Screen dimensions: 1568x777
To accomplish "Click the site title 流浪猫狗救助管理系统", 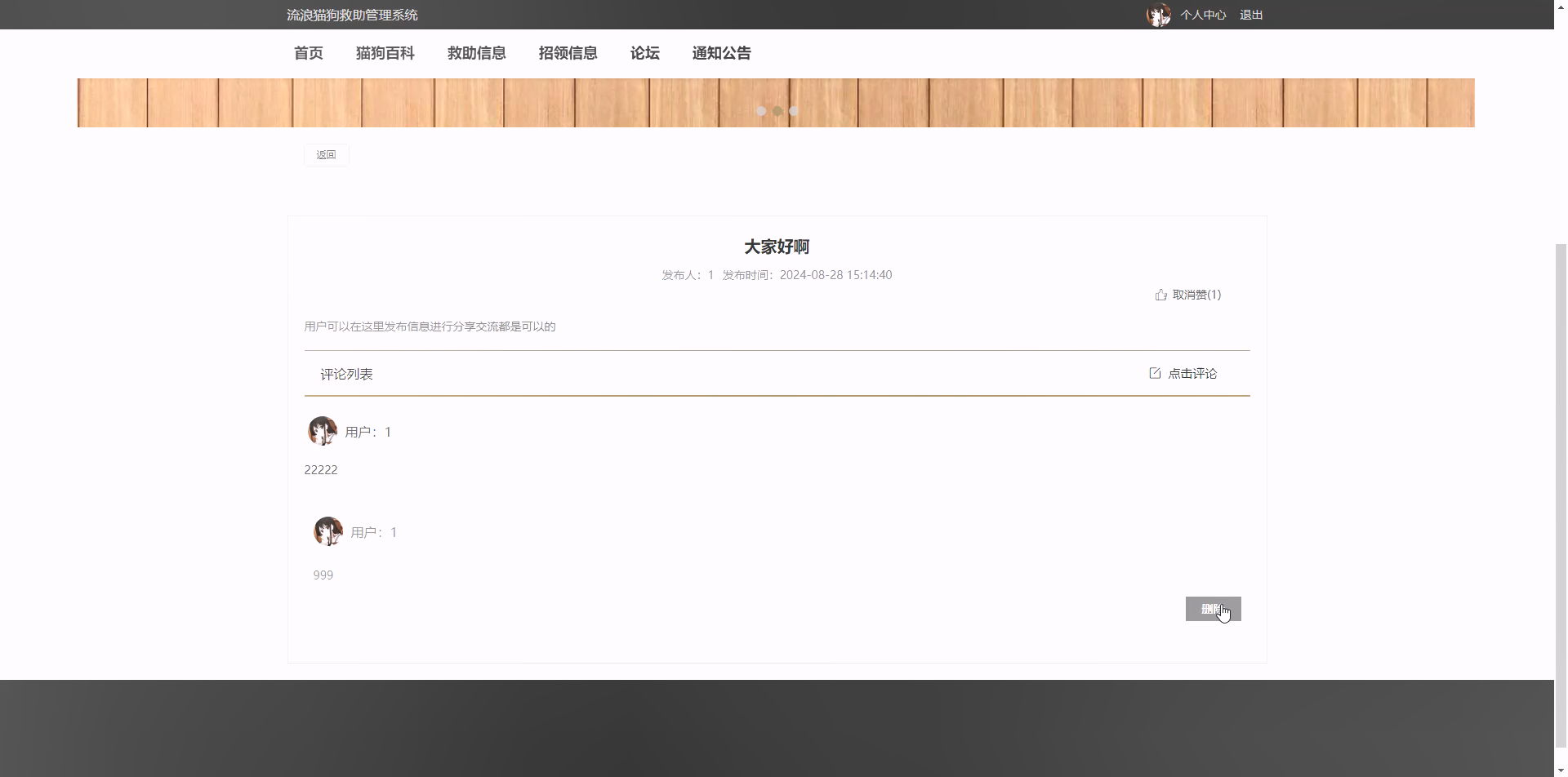I will coord(352,15).
